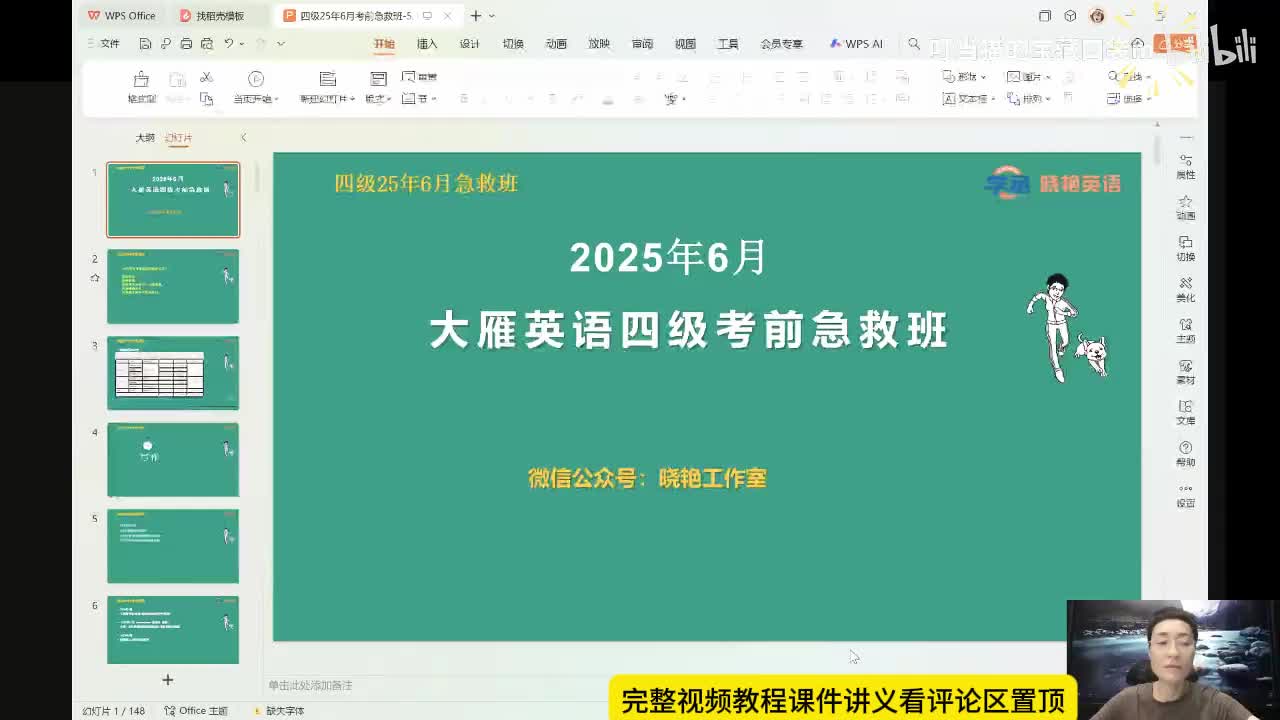Click the ribbon search magnifier icon
The height and width of the screenshot is (720, 1280).
pos(914,44)
